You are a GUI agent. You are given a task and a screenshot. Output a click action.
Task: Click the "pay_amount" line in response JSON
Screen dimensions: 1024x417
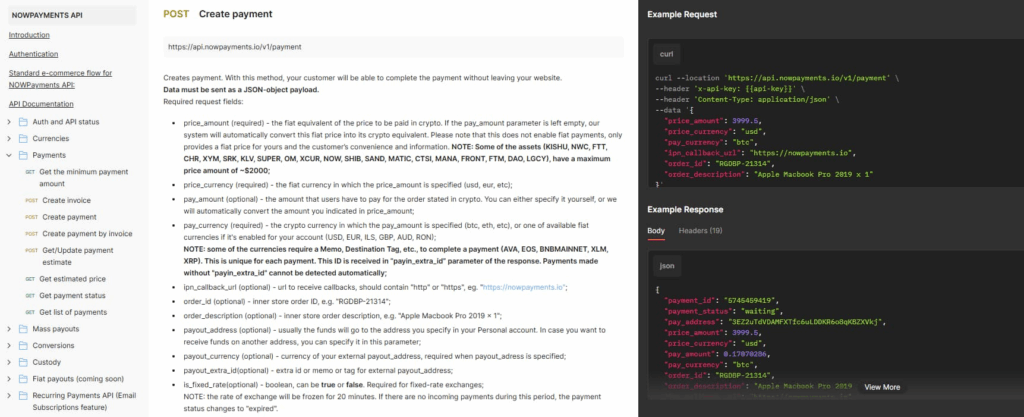tap(718, 354)
